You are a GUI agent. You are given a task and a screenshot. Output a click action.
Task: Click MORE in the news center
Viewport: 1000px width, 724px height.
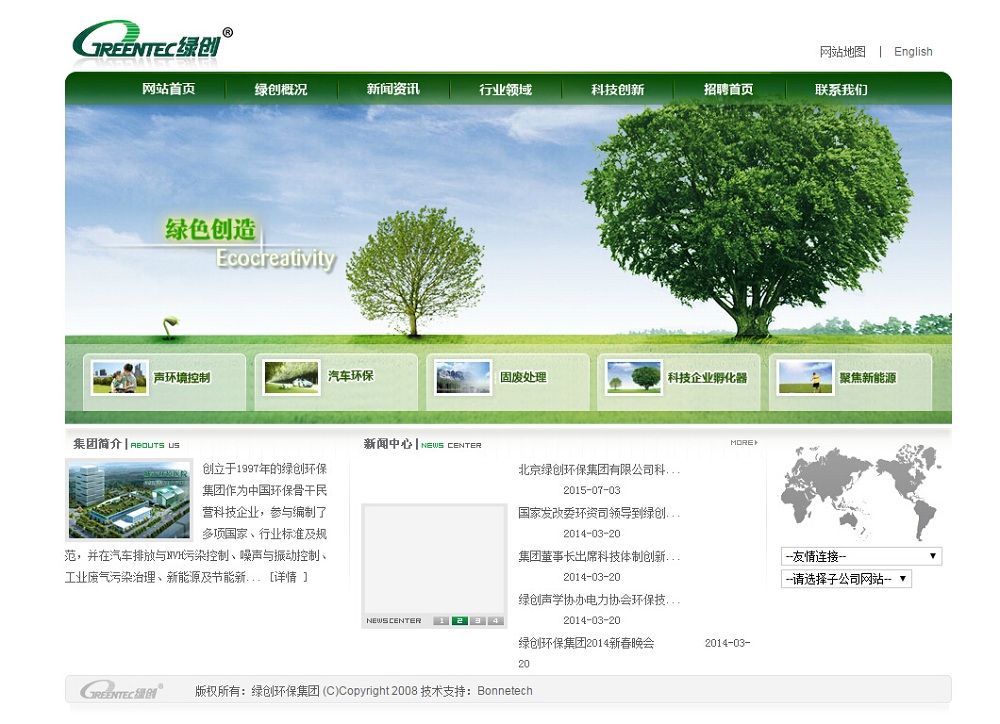coord(744,442)
